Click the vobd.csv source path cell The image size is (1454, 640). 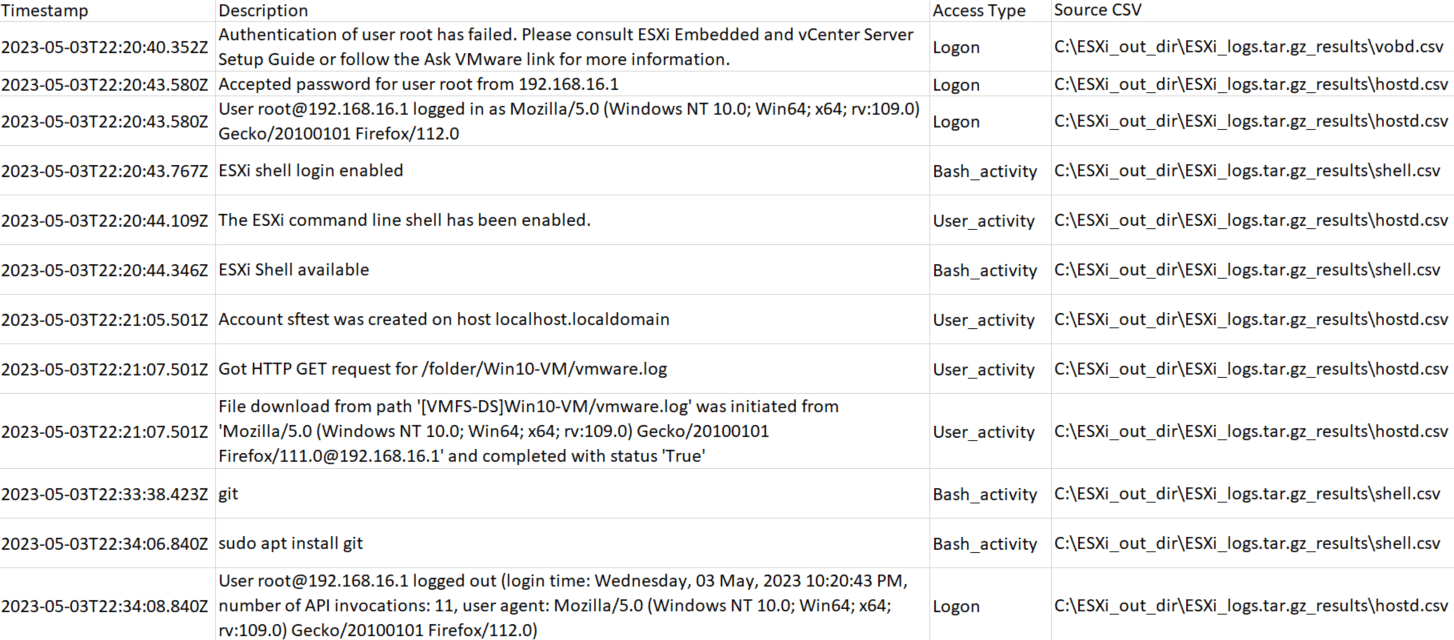point(1250,47)
